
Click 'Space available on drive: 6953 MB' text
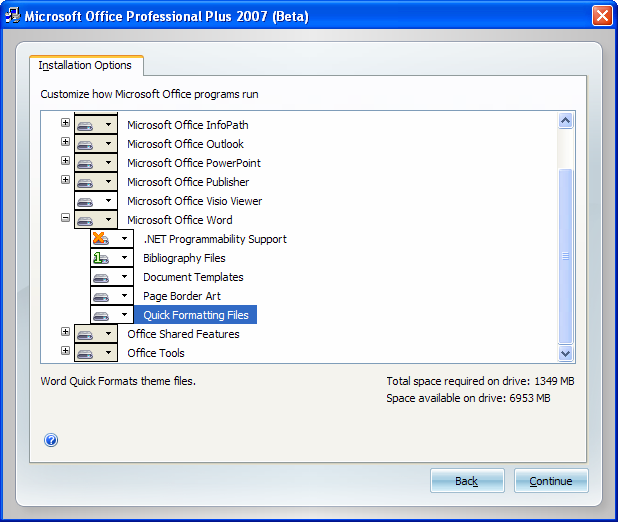click(468, 398)
